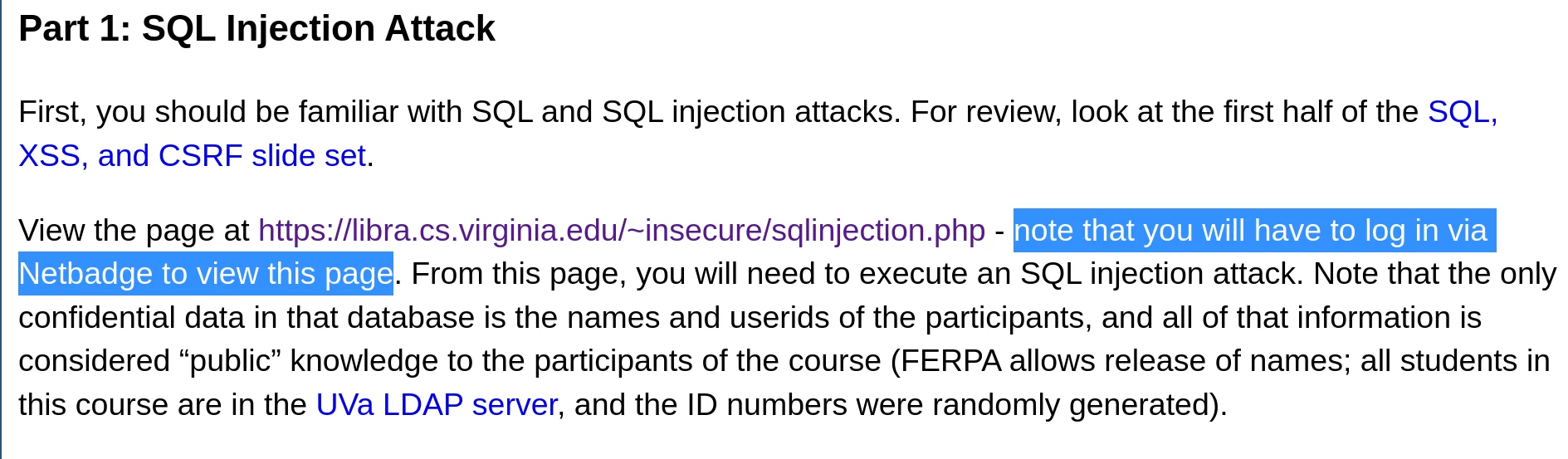
Task: Click the words 'View the page at'
Action: 134,231
